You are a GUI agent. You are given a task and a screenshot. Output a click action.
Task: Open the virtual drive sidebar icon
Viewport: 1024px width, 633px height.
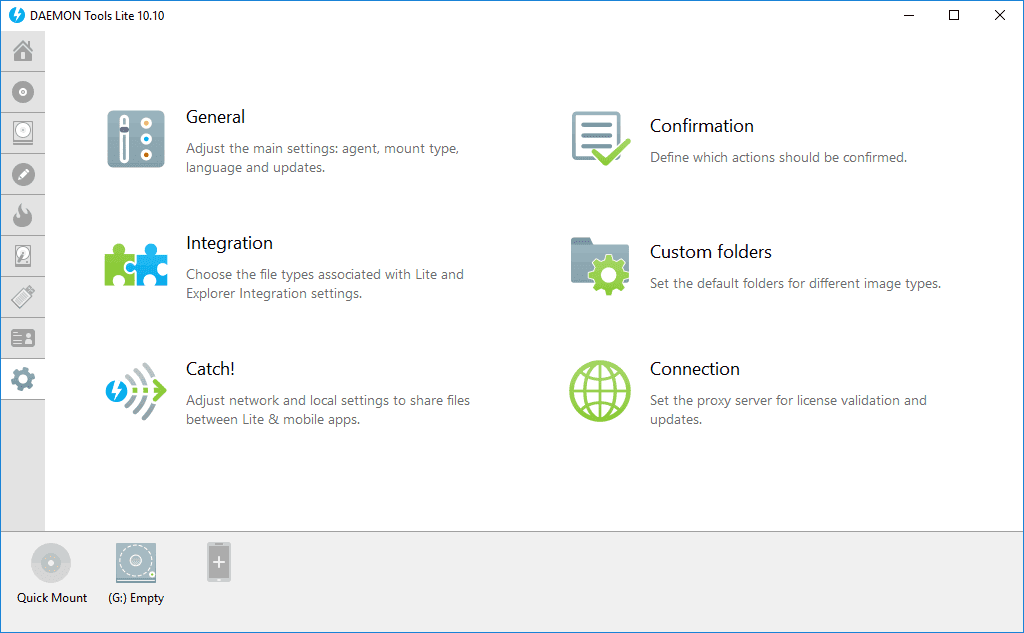tap(23, 133)
